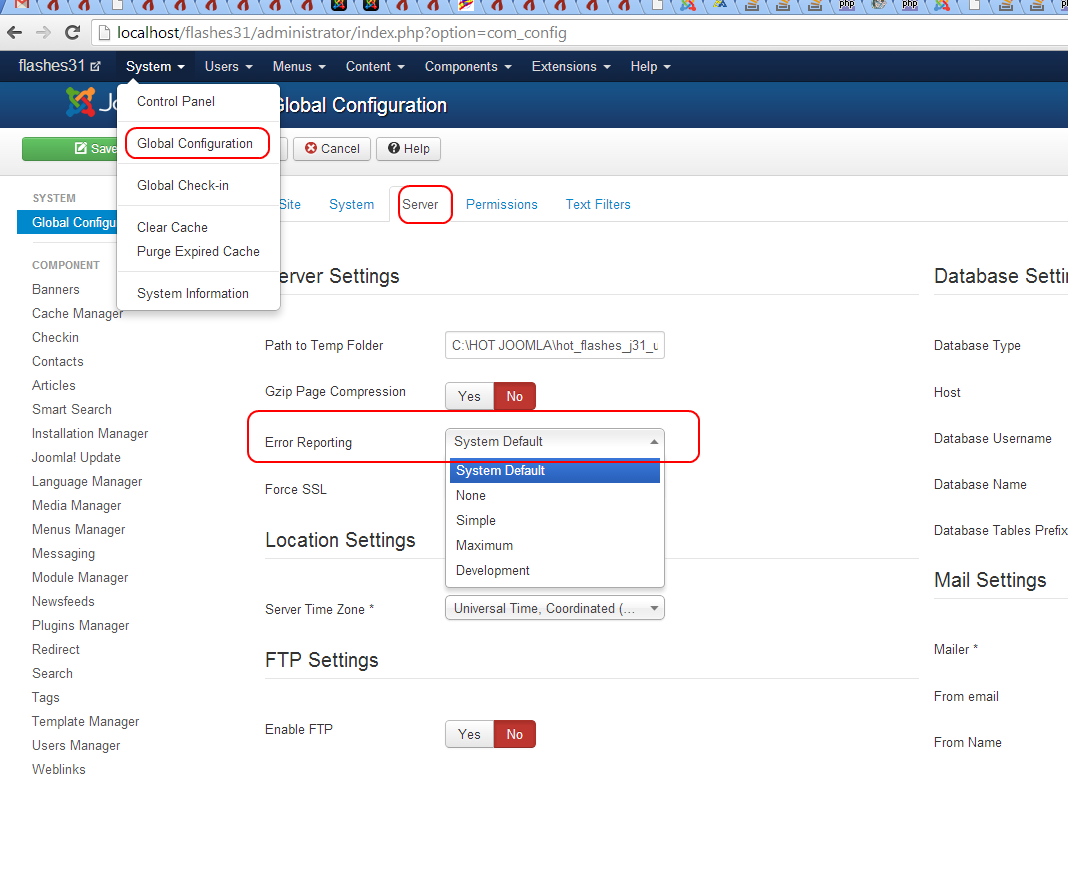This screenshot has height=887, width=1068.
Task: Open Module Manager sidebar link
Action: point(80,578)
